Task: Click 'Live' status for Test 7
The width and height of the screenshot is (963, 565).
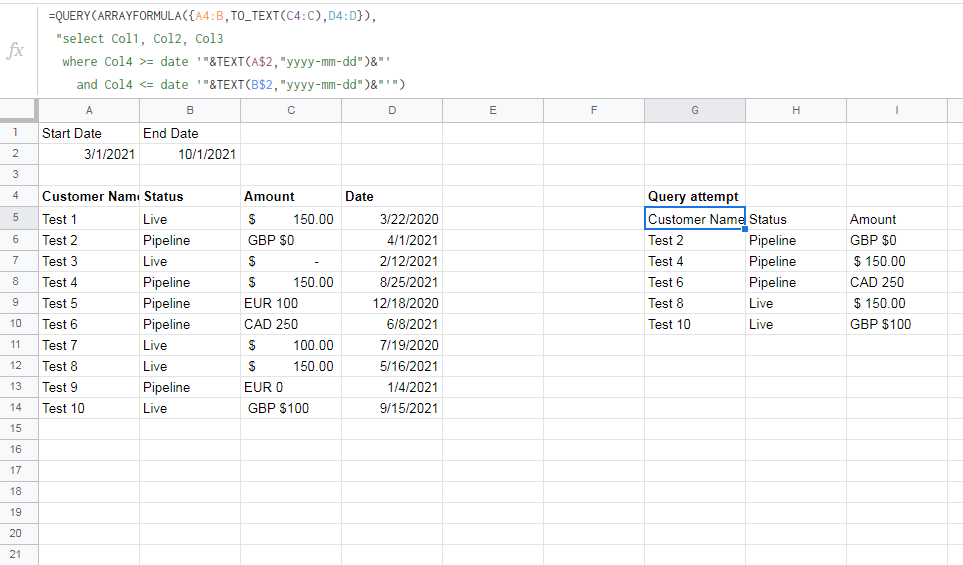Action: point(190,345)
